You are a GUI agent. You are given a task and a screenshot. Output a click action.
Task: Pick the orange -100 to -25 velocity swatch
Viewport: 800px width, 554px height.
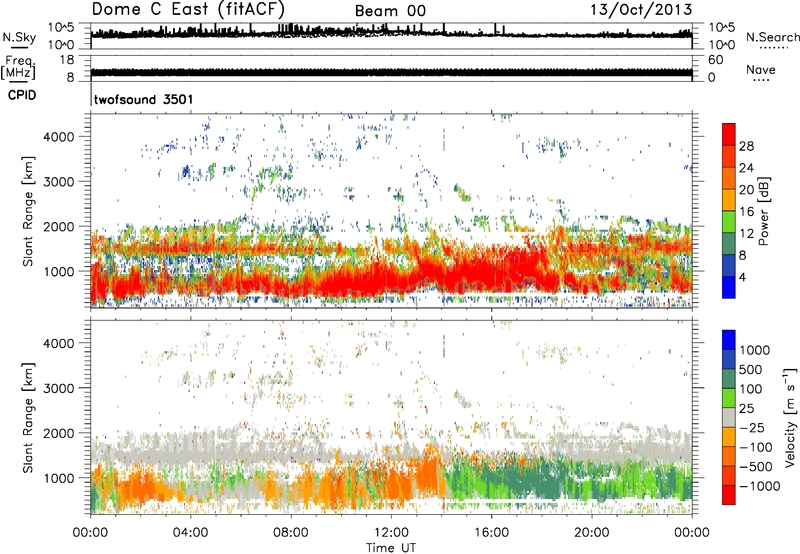[729, 437]
